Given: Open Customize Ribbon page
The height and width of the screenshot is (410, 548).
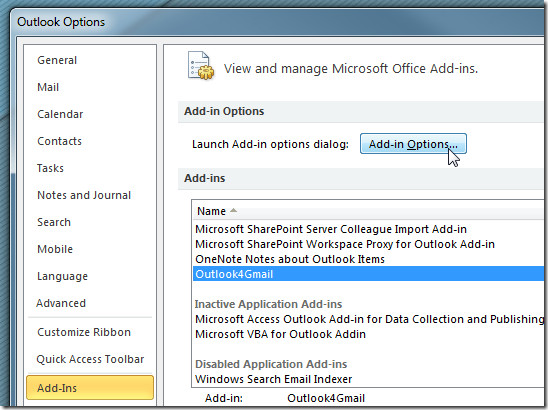Looking at the screenshot, I should [x=84, y=332].
